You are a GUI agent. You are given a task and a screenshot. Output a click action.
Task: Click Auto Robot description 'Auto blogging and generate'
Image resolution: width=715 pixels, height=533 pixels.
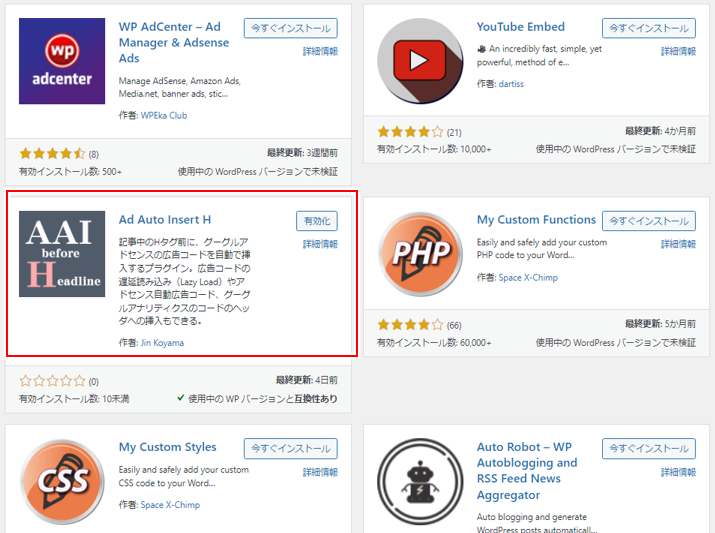point(537,523)
